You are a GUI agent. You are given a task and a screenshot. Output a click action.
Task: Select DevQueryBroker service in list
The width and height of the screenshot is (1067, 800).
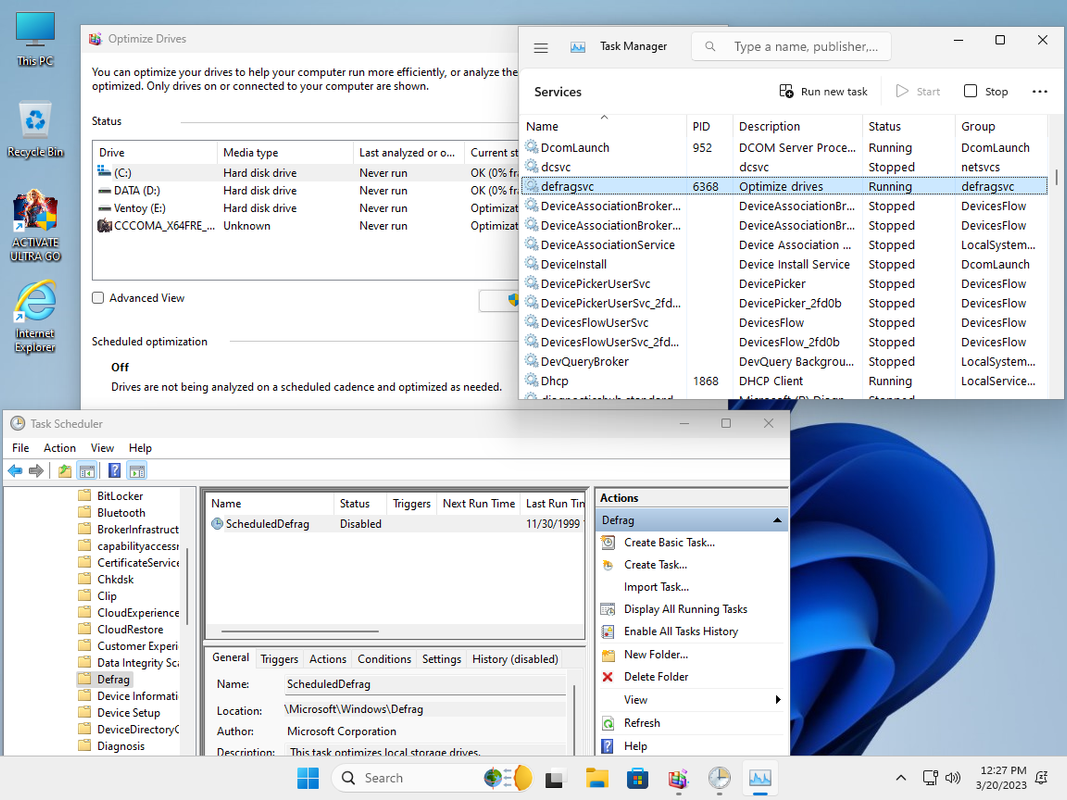pyautogui.click(x=785, y=361)
